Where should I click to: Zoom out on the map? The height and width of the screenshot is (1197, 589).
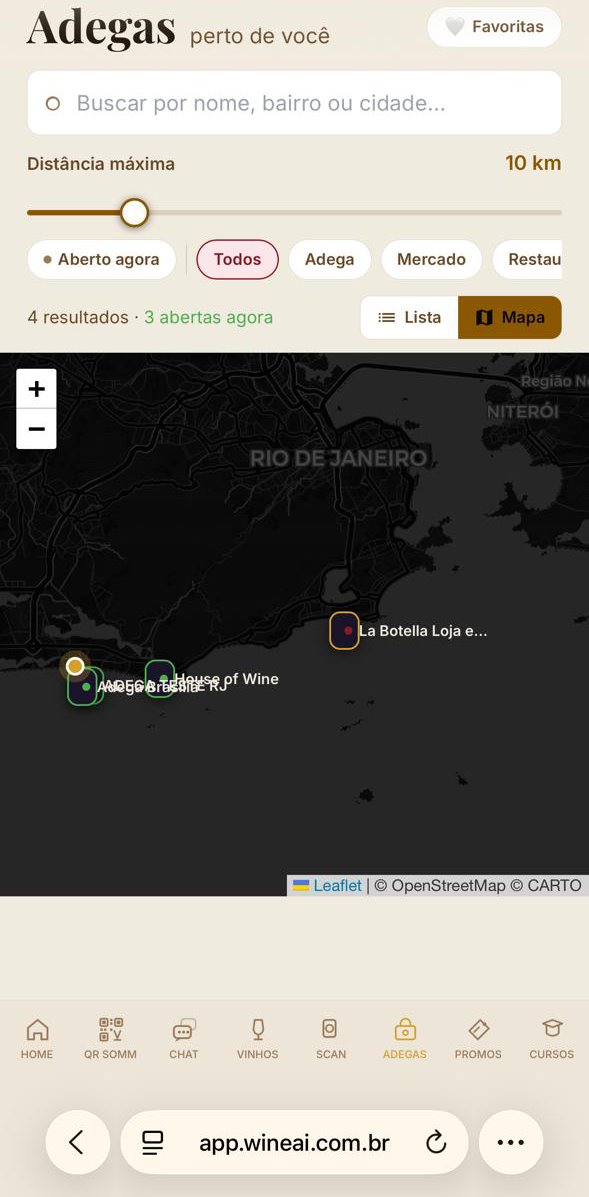pyautogui.click(x=37, y=429)
